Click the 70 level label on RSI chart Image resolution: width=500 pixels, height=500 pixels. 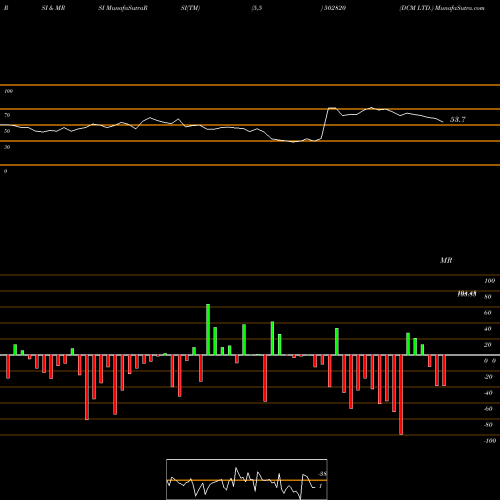(x=7, y=115)
